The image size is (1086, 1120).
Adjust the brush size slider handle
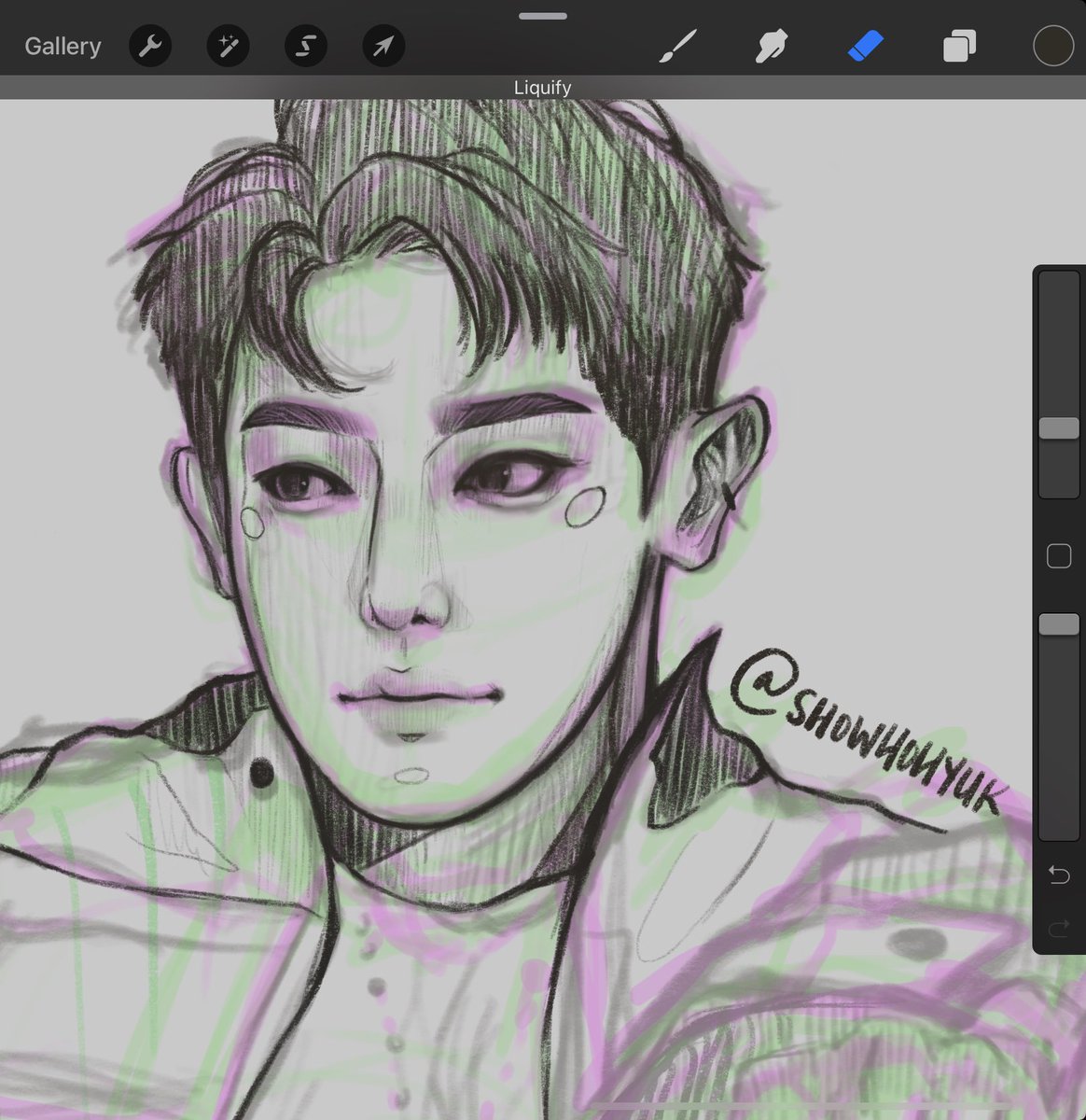[x=1059, y=427]
